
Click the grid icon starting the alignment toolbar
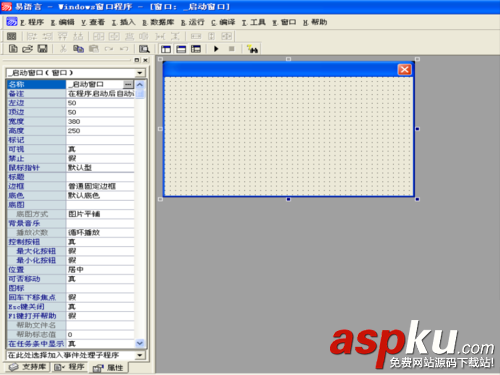[12, 36]
